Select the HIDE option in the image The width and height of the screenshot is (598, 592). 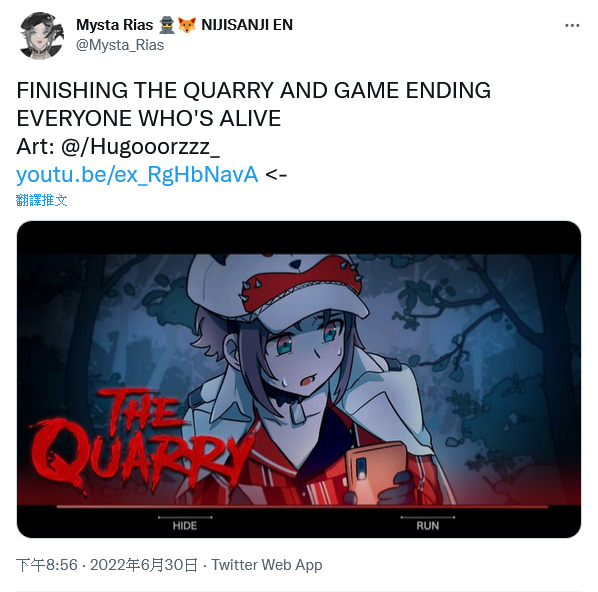(x=185, y=526)
